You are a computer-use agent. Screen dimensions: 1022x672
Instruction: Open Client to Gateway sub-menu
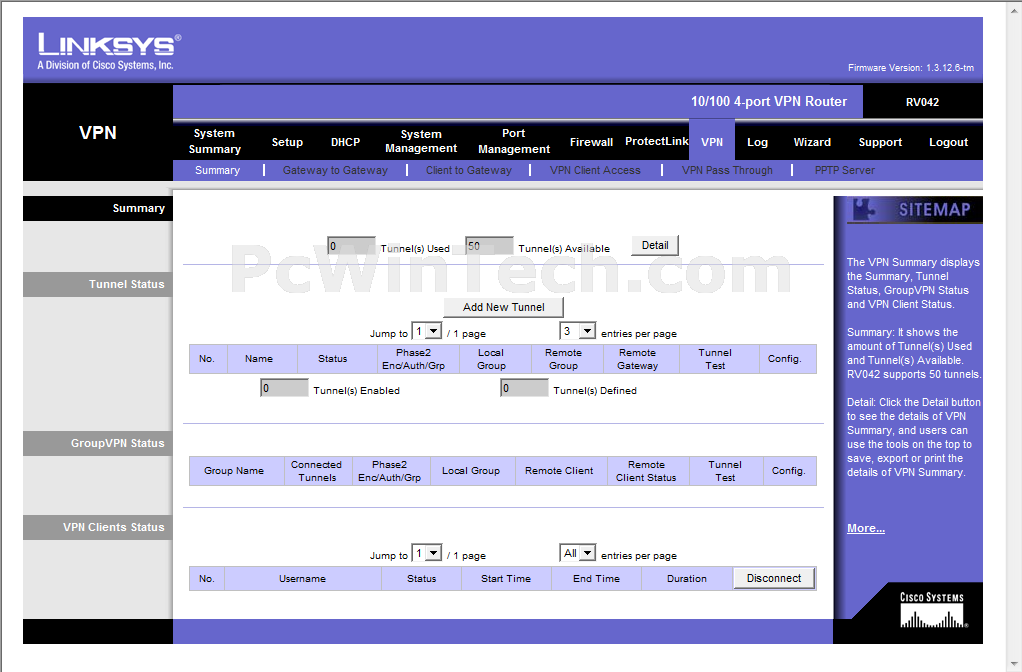pyautogui.click(x=469, y=170)
